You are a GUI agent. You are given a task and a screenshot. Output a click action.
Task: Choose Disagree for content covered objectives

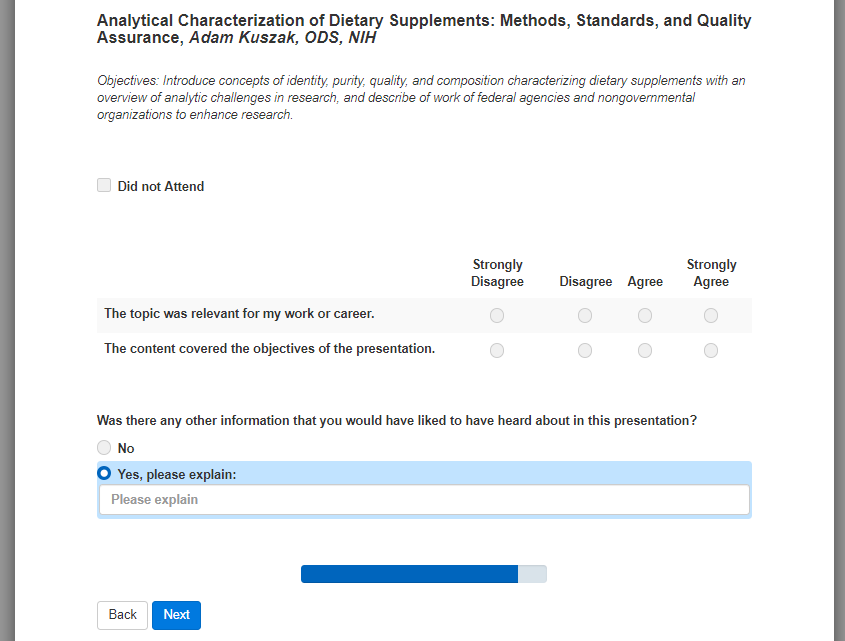pos(585,351)
